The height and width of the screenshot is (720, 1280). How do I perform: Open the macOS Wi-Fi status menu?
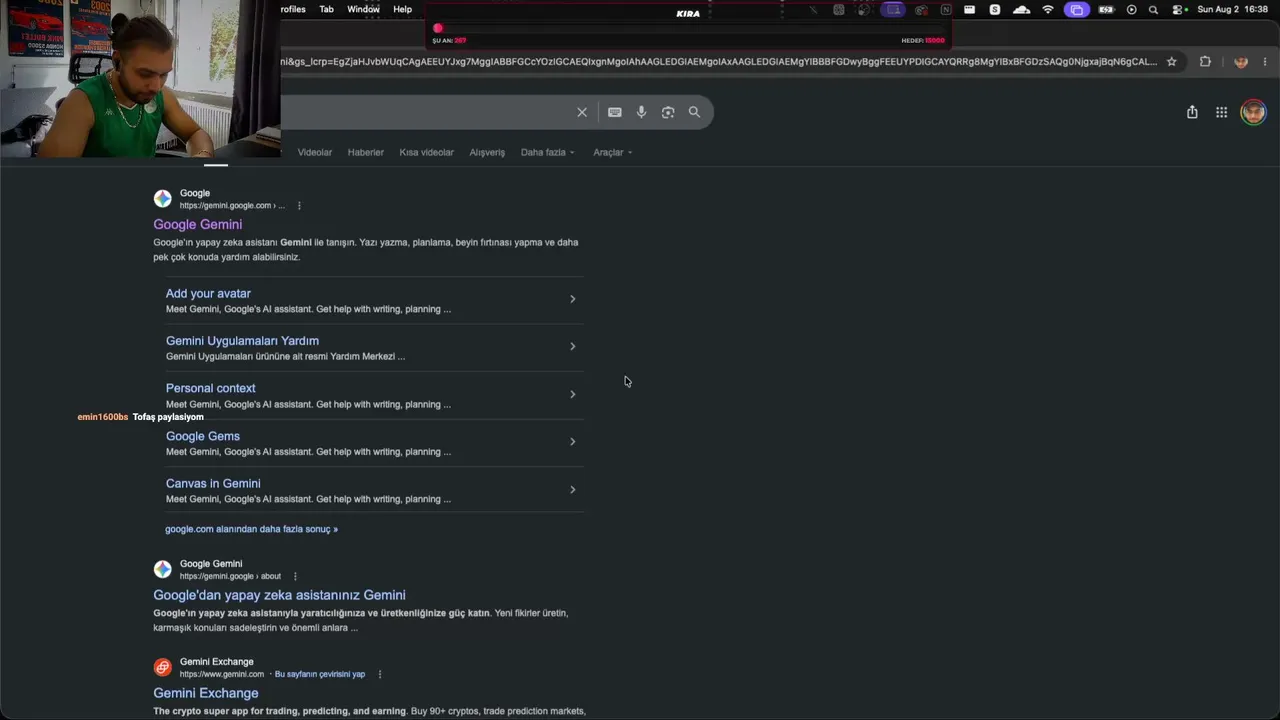click(1048, 9)
